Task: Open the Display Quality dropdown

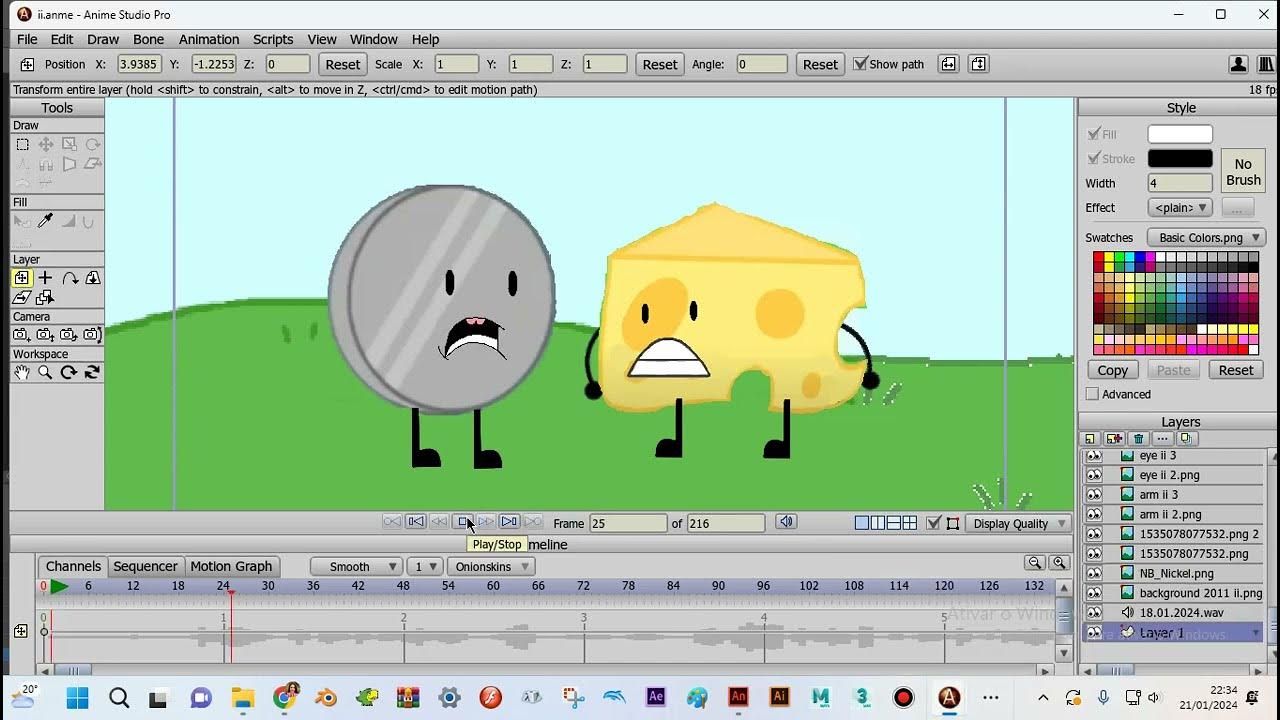Action: (x=1020, y=523)
